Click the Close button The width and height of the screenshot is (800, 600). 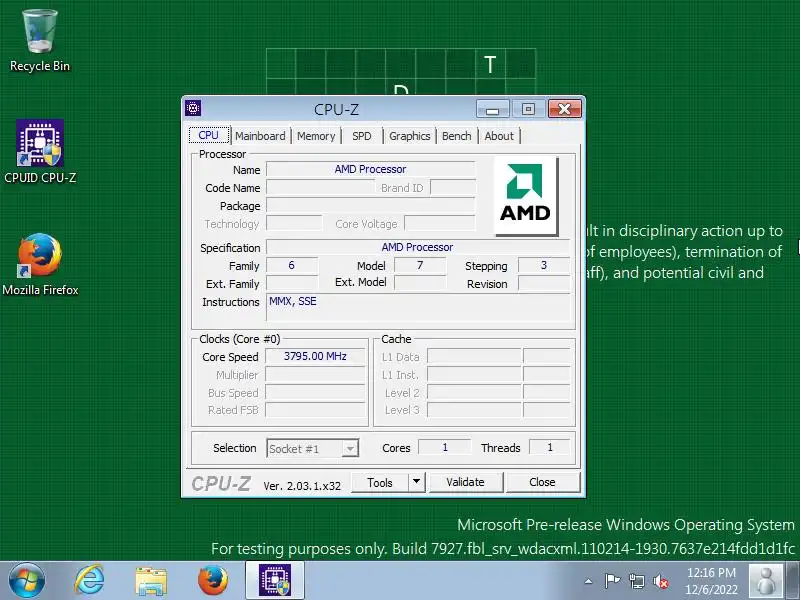pos(542,482)
